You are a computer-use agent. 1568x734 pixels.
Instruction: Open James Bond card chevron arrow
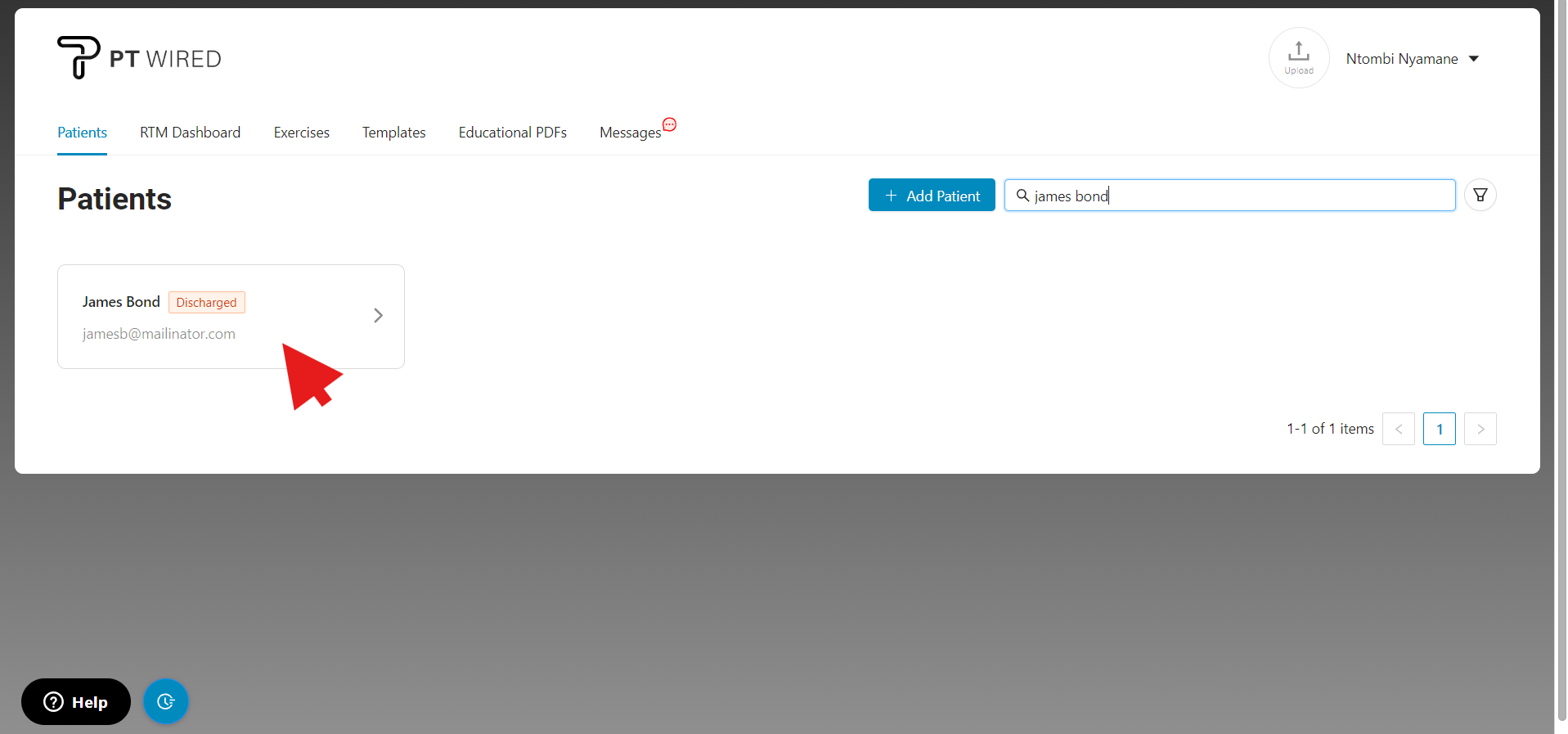coord(378,316)
